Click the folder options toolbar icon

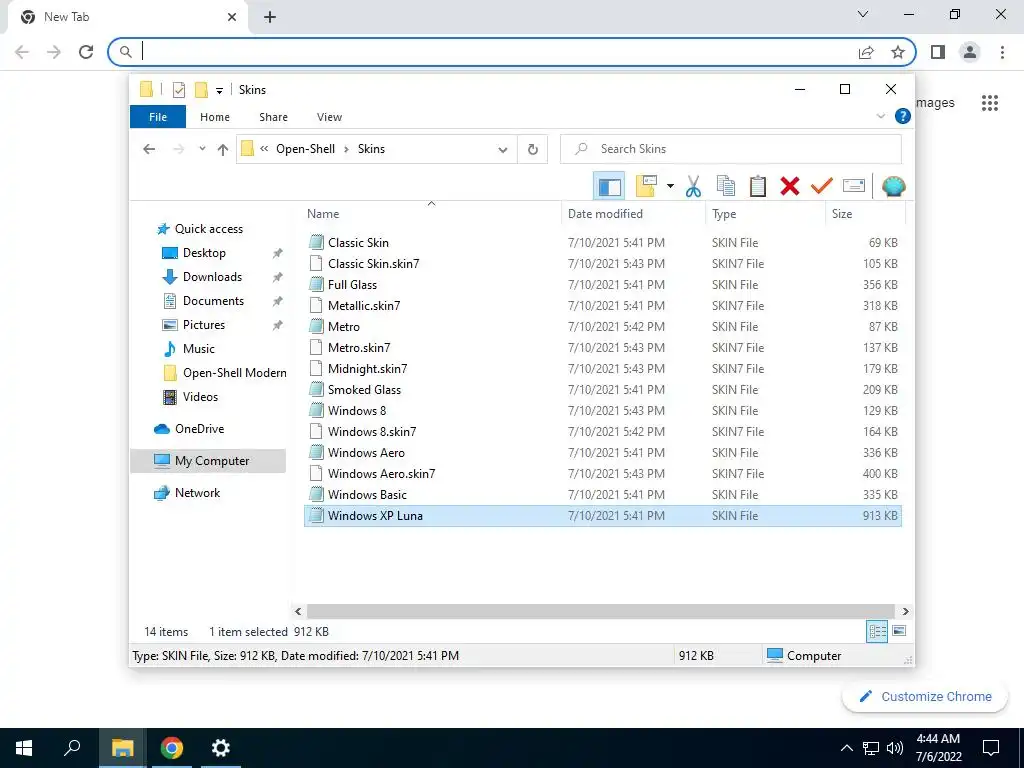pyautogui.click(x=646, y=187)
